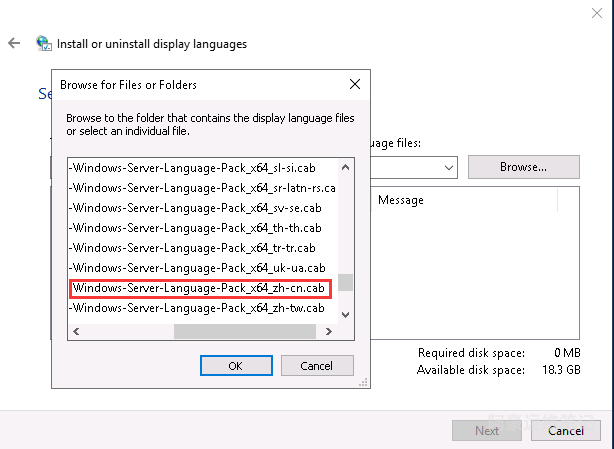Click the Browse... button
This screenshot has width=614, height=449.
(x=523, y=166)
